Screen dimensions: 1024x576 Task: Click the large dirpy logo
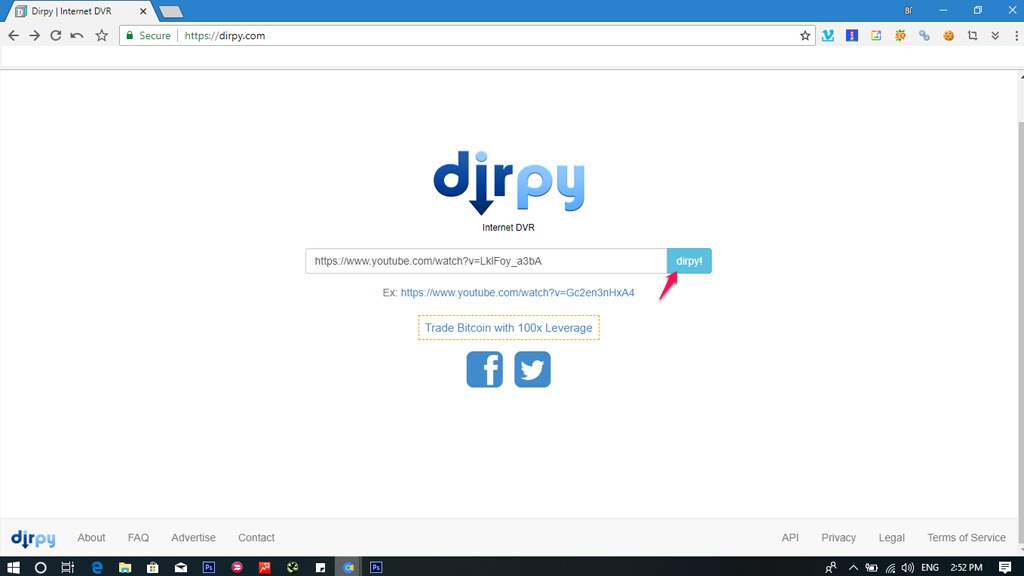point(509,183)
